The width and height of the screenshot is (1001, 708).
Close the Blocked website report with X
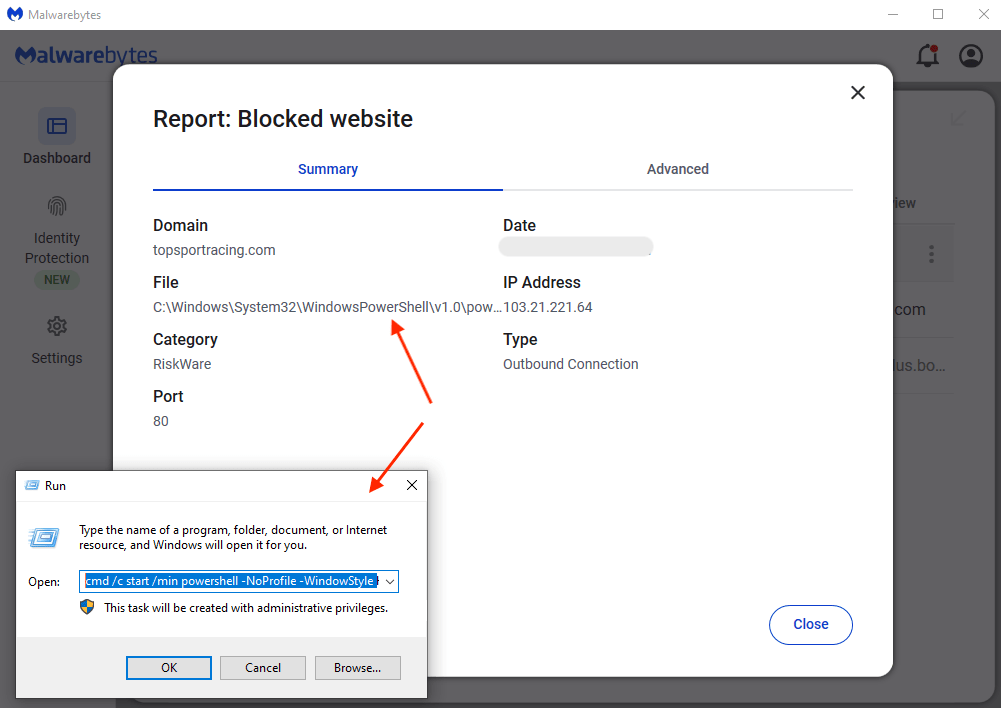[857, 93]
